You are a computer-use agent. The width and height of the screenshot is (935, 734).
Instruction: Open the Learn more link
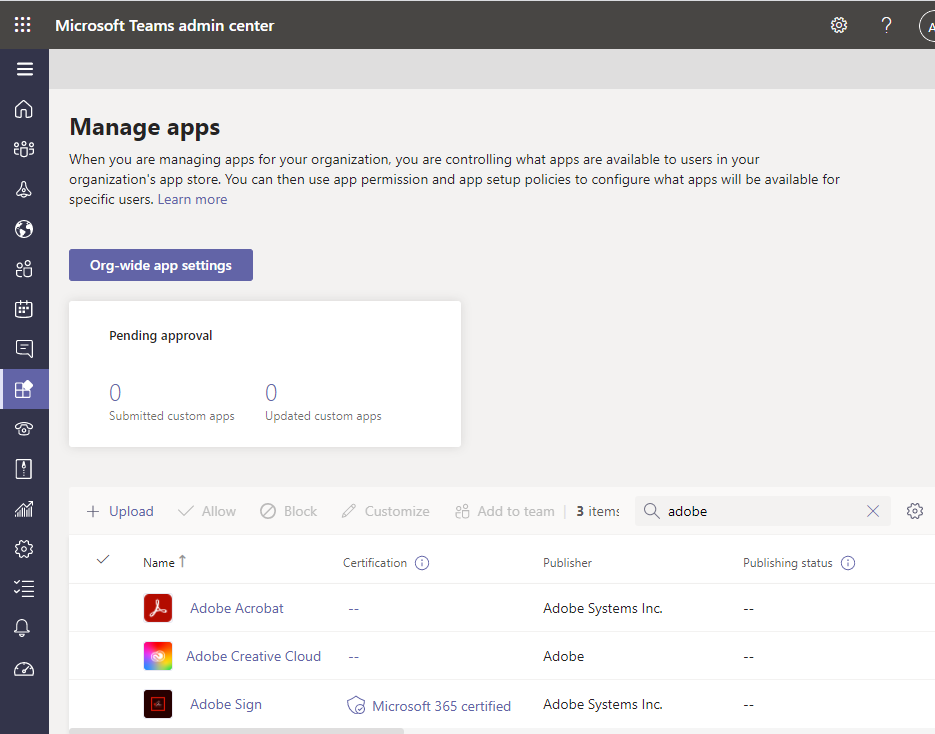click(x=193, y=199)
